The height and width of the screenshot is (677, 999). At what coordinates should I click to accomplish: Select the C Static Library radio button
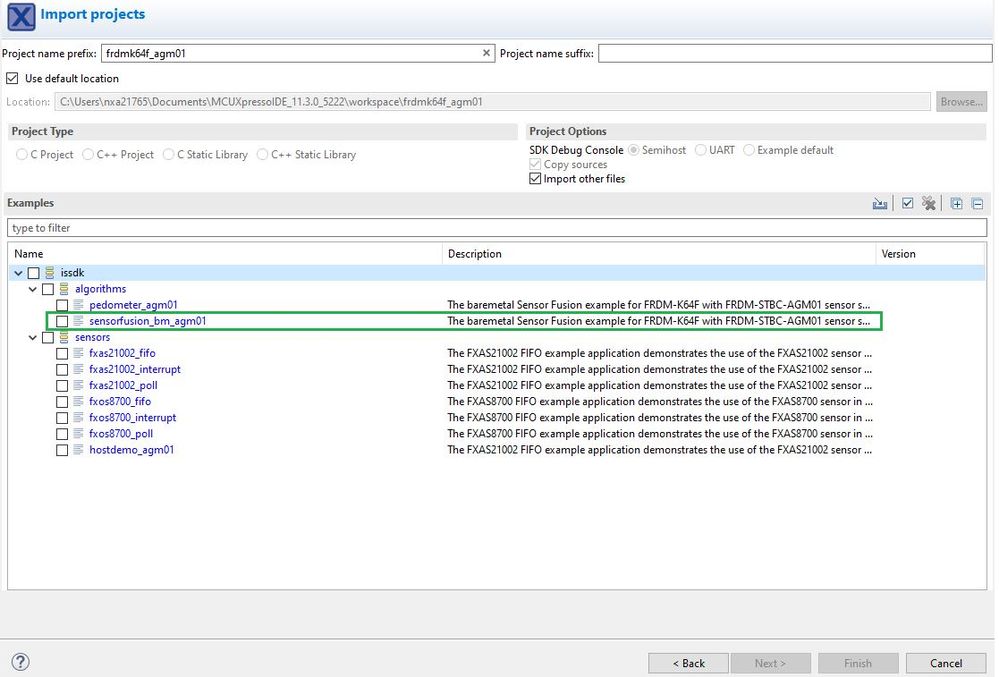[169, 155]
